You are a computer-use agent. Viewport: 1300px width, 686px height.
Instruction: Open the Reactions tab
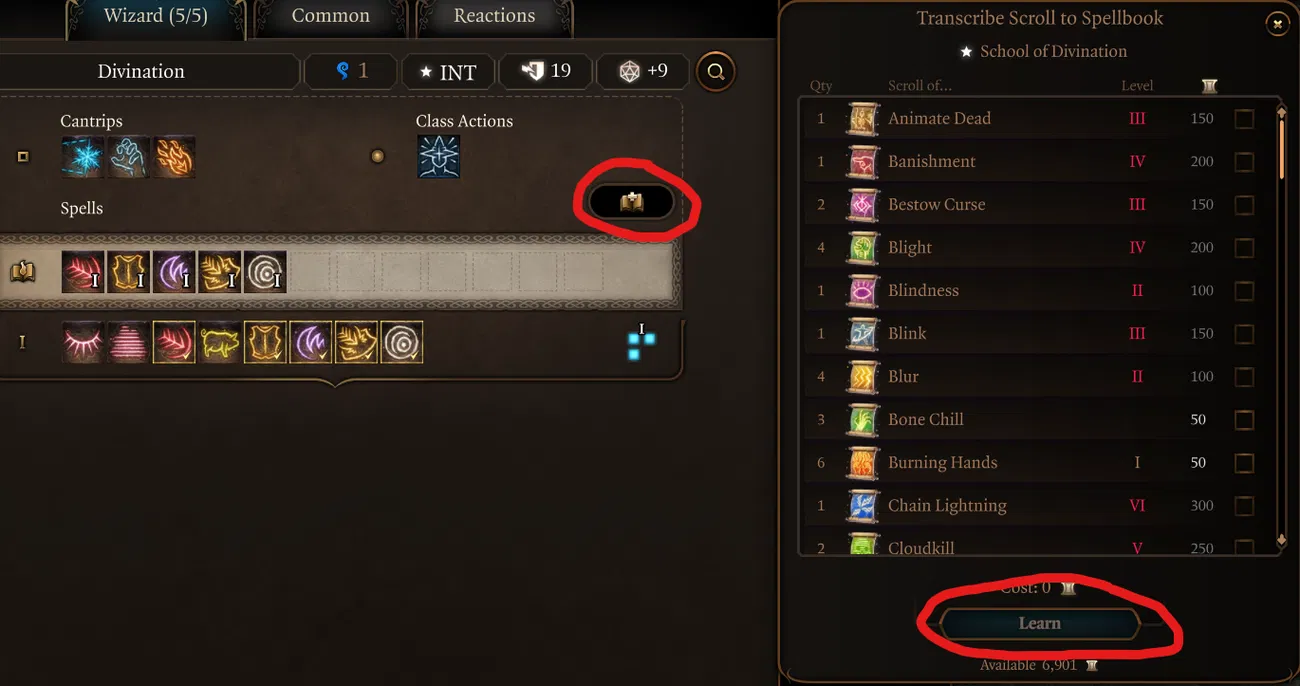pos(494,16)
